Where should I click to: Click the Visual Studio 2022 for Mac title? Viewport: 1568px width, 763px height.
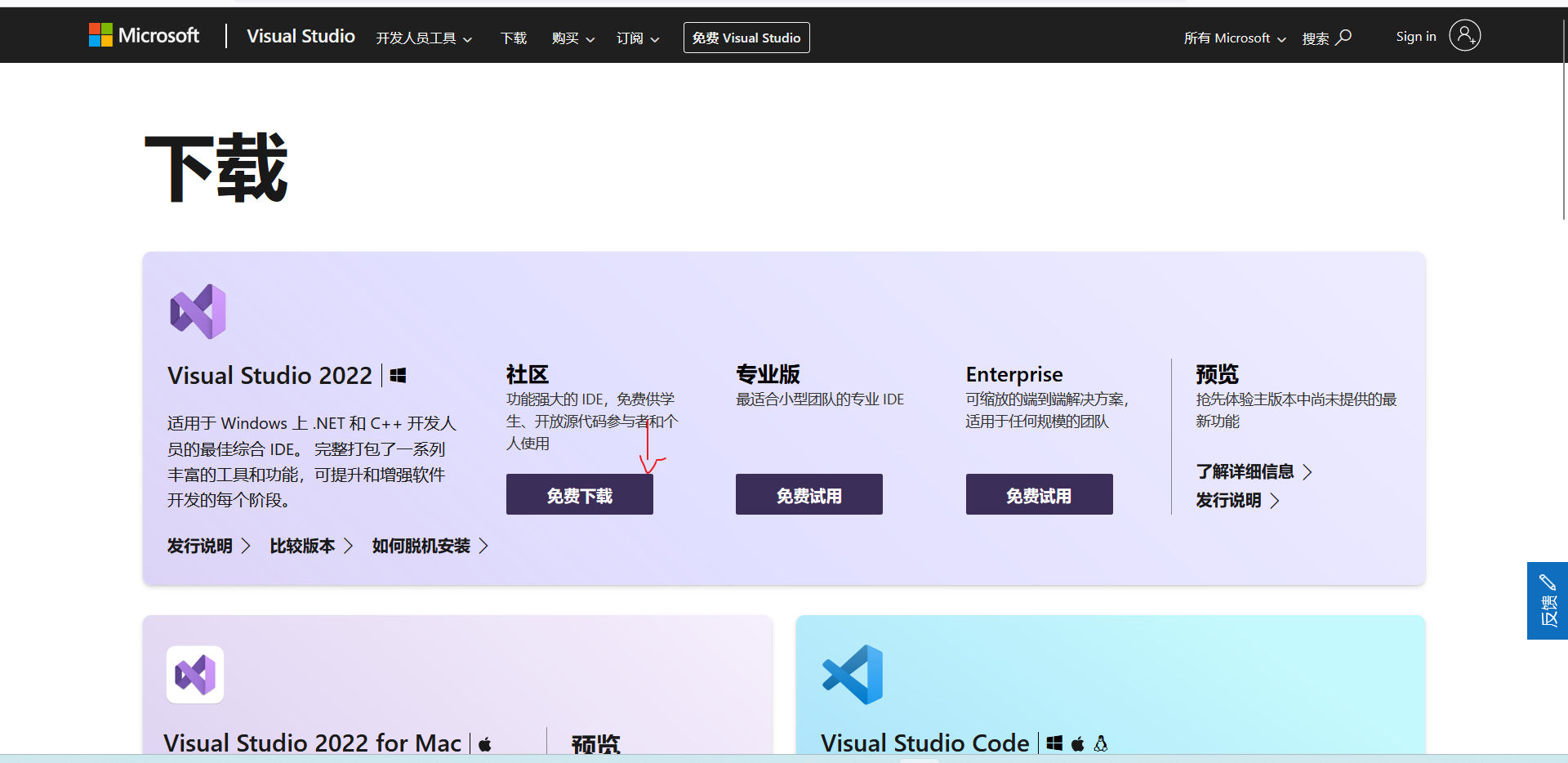313,743
